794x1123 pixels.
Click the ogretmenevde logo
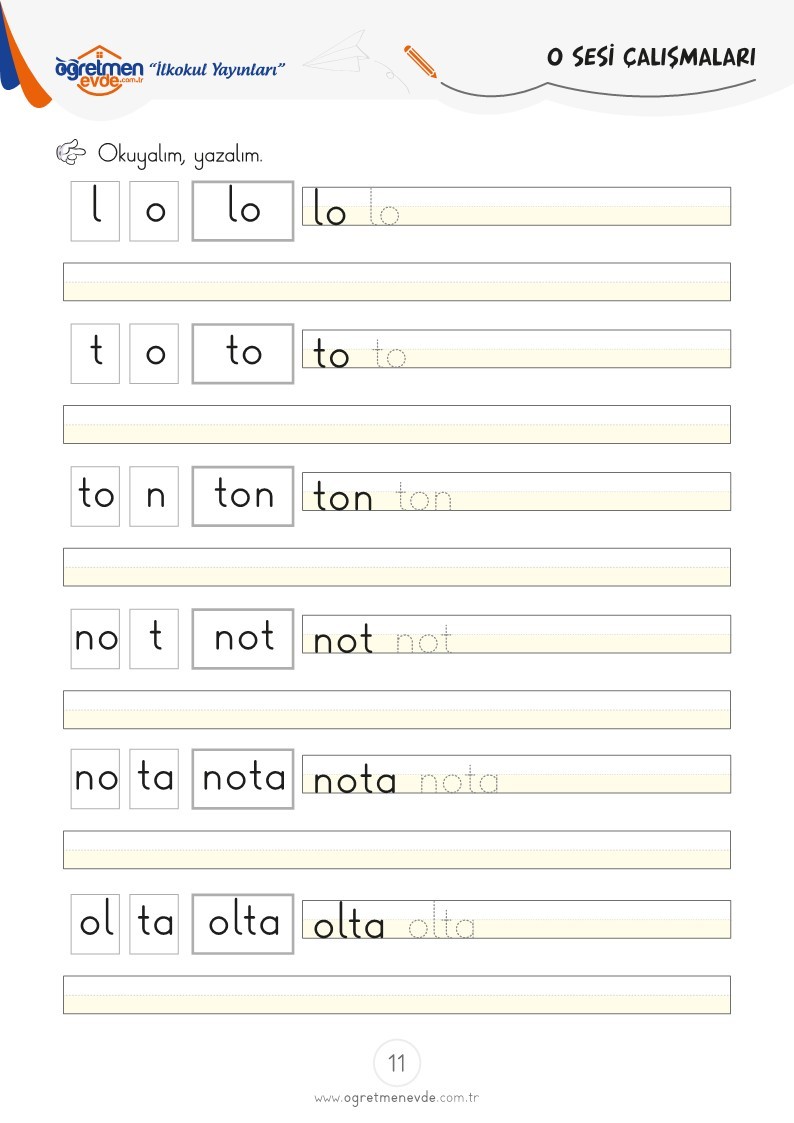pos(99,69)
